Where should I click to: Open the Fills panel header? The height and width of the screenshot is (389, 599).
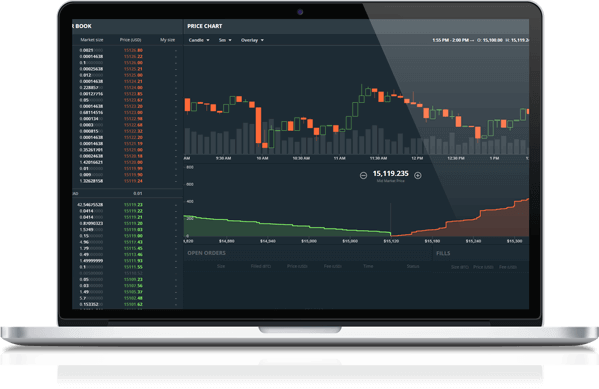[x=443, y=253]
